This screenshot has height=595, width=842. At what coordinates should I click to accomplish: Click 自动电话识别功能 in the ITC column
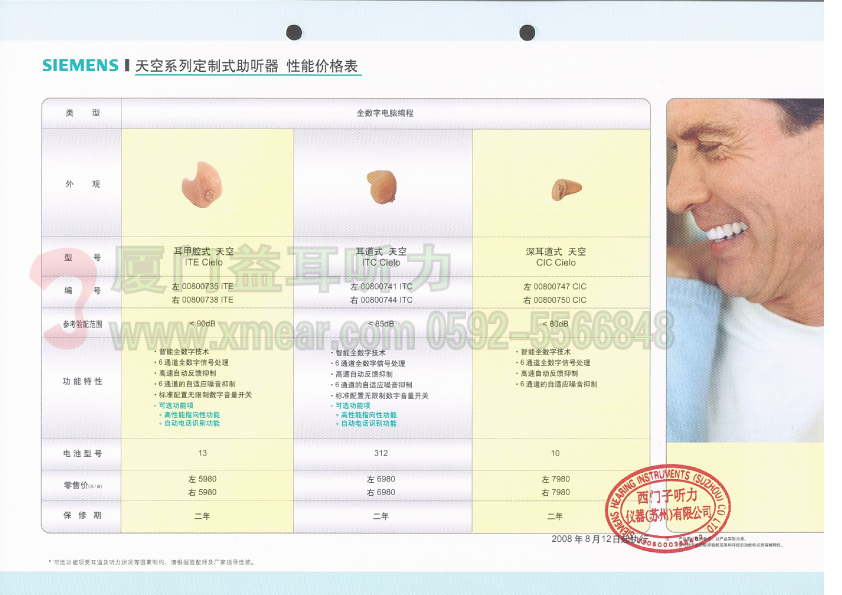click(368, 423)
